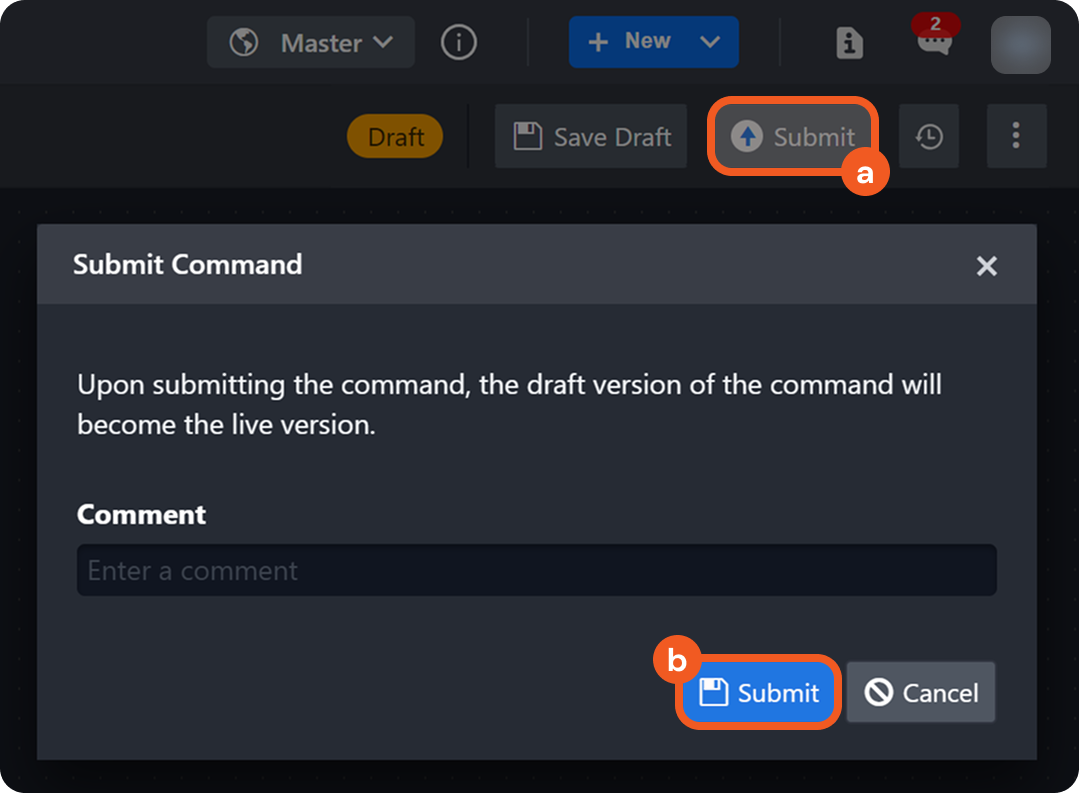Screen dimensions: 1079x793
Task: Open the three-dot more options menu
Action: (x=1016, y=136)
